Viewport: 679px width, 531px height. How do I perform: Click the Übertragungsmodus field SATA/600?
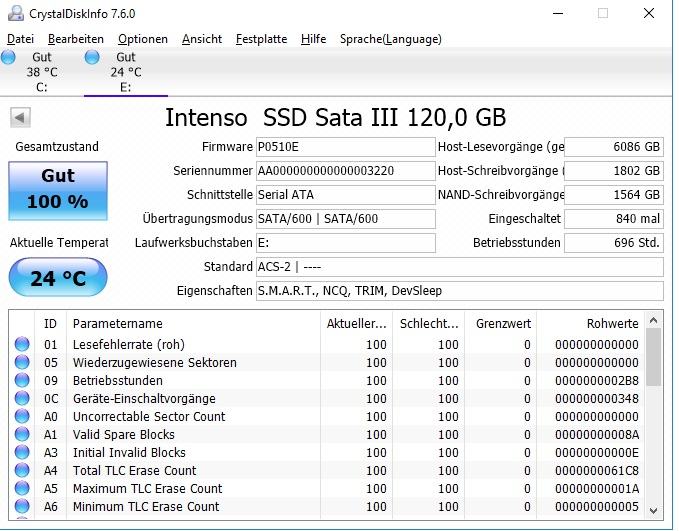(346, 219)
